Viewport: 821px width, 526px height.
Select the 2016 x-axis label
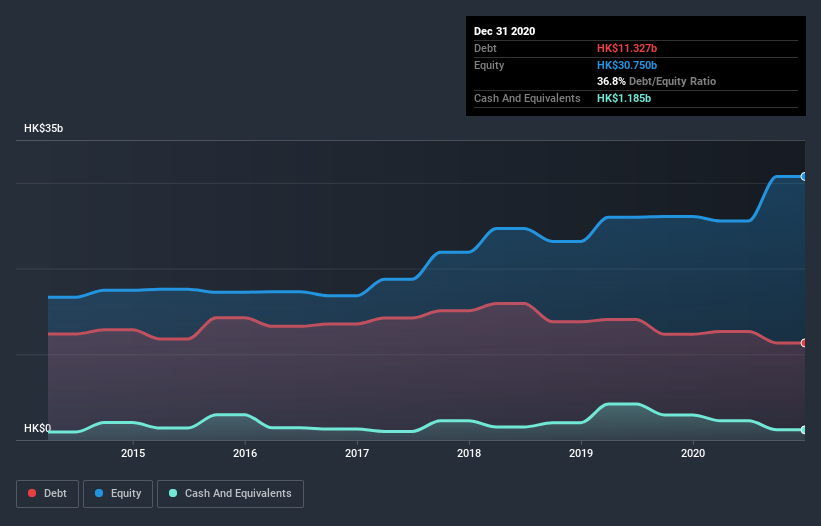[x=245, y=453]
